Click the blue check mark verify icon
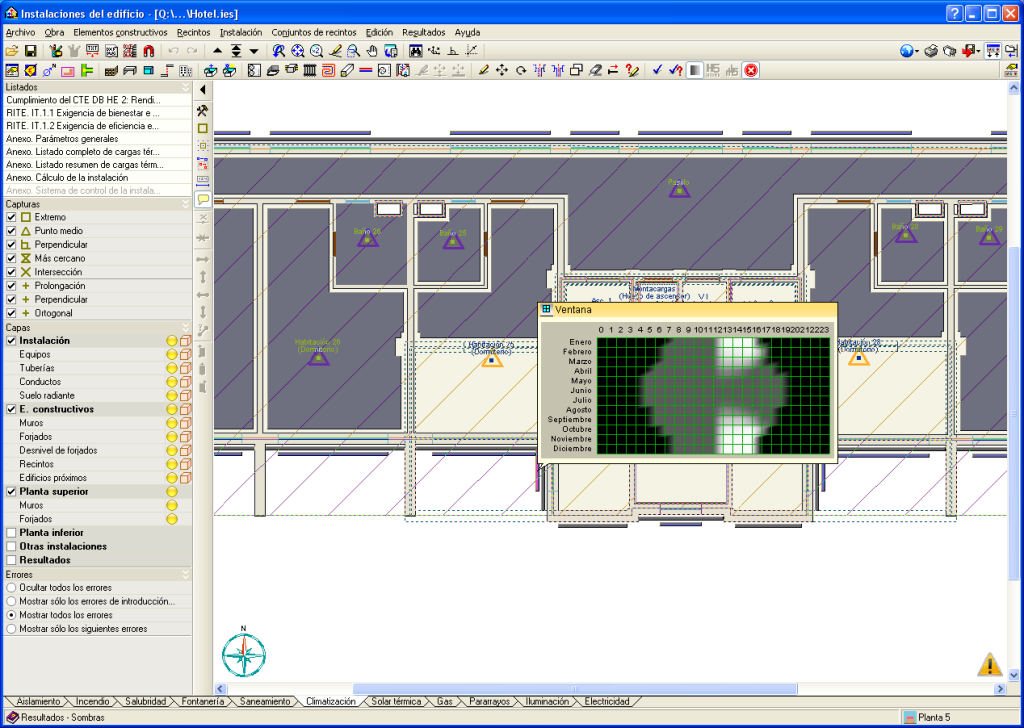Viewport: 1024px width, 728px height. click(657, 71)
